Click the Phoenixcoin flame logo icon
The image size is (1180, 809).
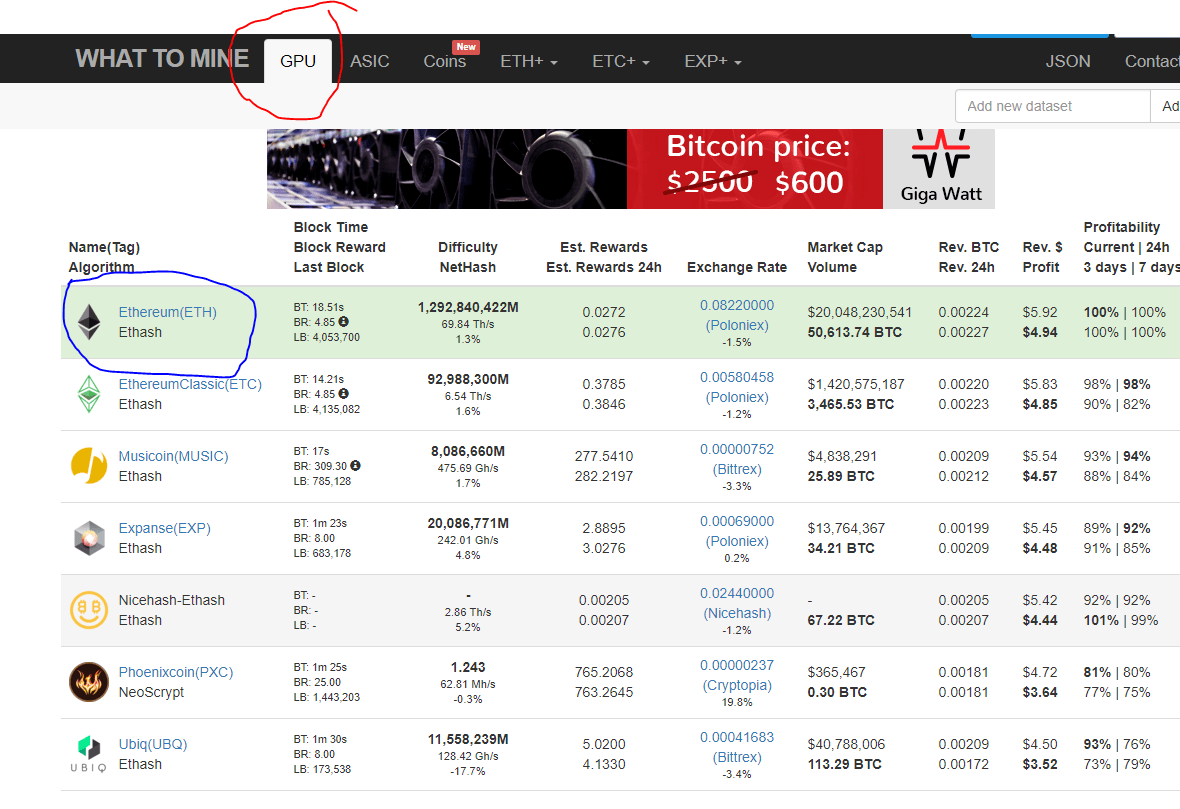click(x=90, y=682)
